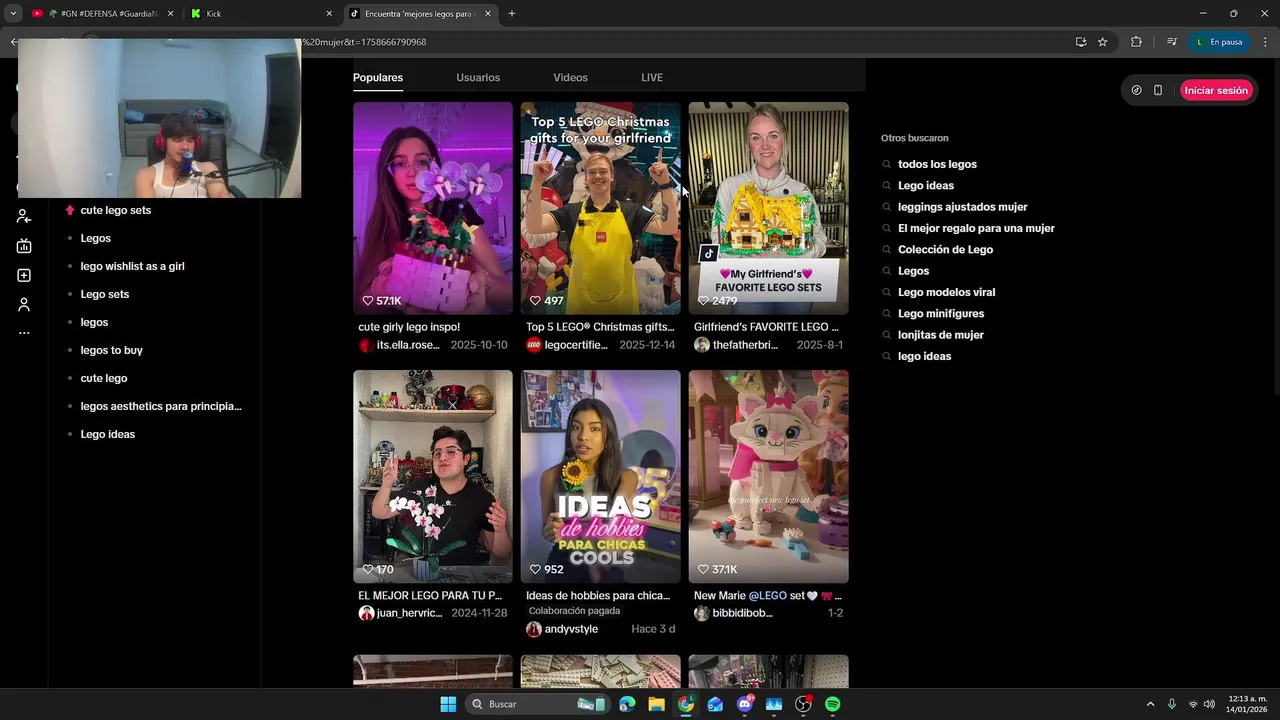Search 'leggings ajustados mujer' suggestion

coord(962,207)
